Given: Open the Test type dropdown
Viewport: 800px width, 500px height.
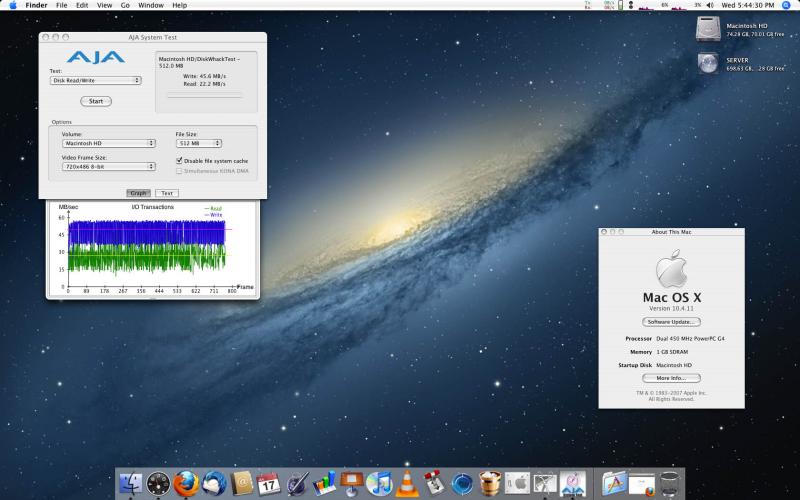Looking at the screenshot, I should tap(95, 81).
